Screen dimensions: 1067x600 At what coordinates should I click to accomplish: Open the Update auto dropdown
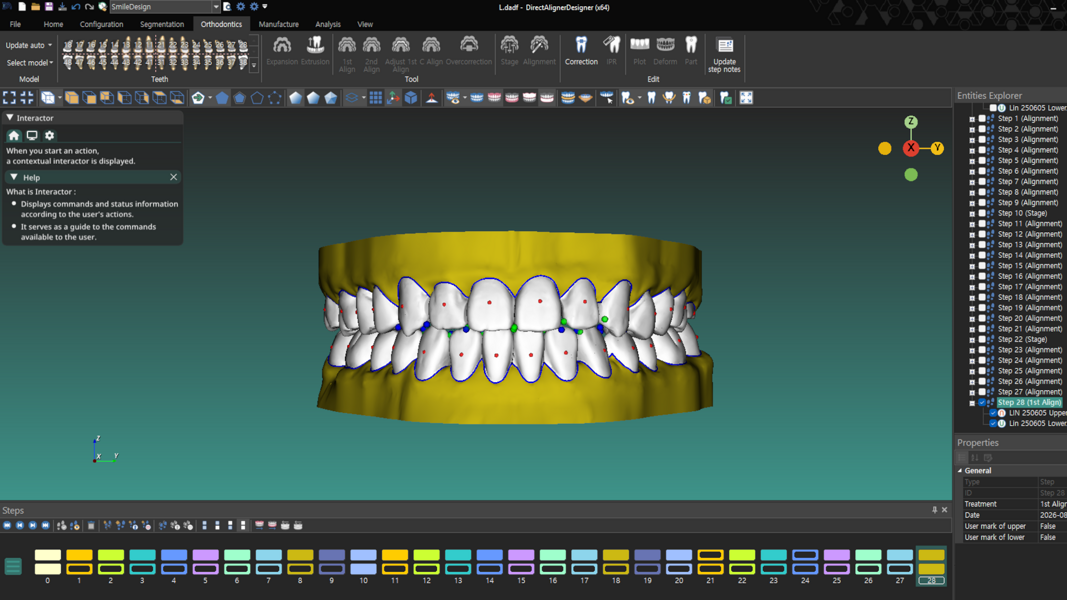(29, 46)
